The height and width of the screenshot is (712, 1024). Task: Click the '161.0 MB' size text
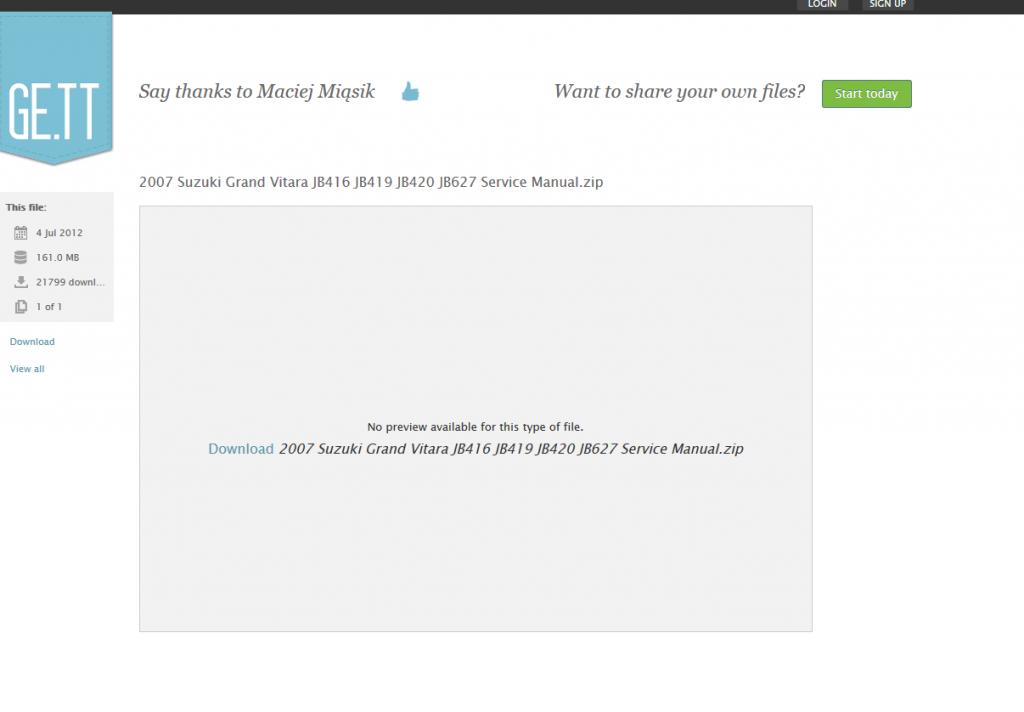pyautogui.click(x=57, y=257)
